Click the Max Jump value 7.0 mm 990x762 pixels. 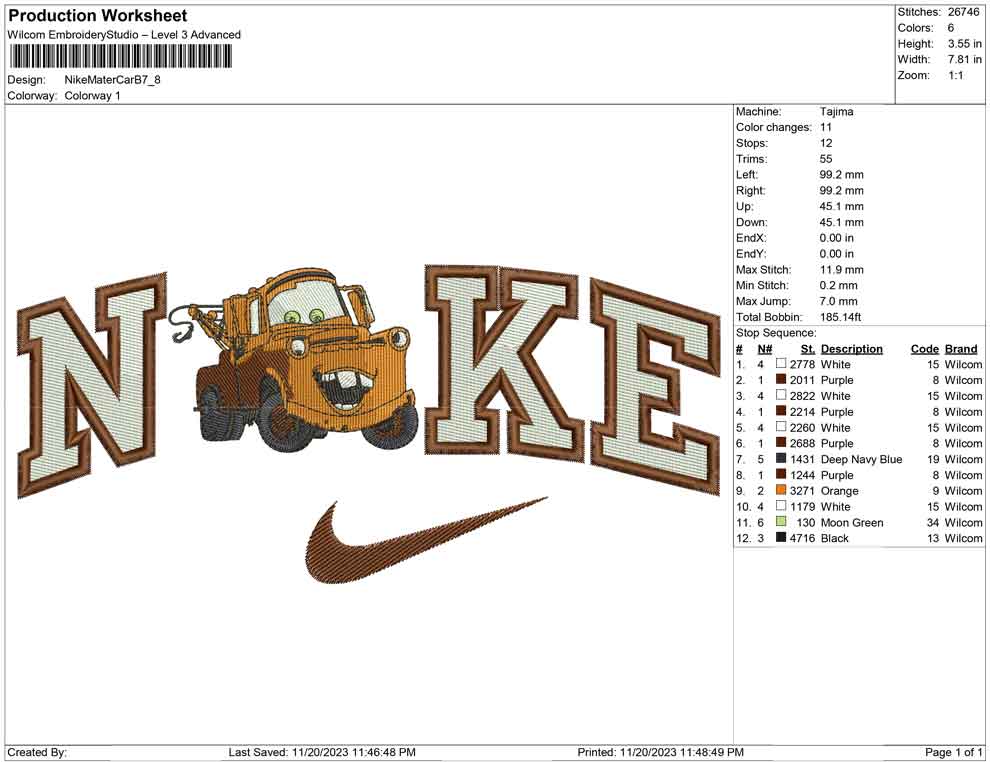(x=838, y=301)
